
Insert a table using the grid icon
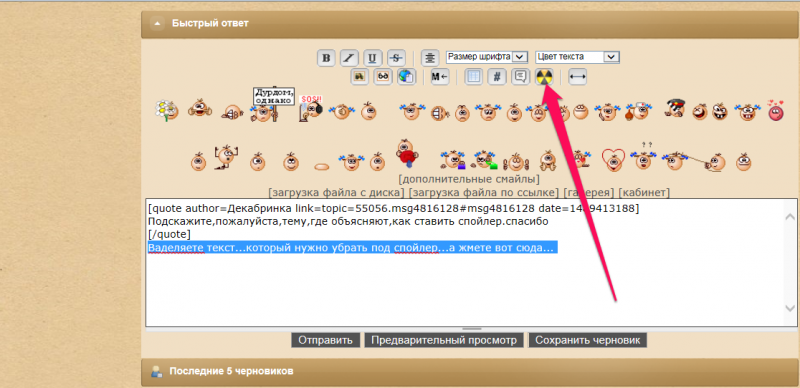(x=474, y=77)
